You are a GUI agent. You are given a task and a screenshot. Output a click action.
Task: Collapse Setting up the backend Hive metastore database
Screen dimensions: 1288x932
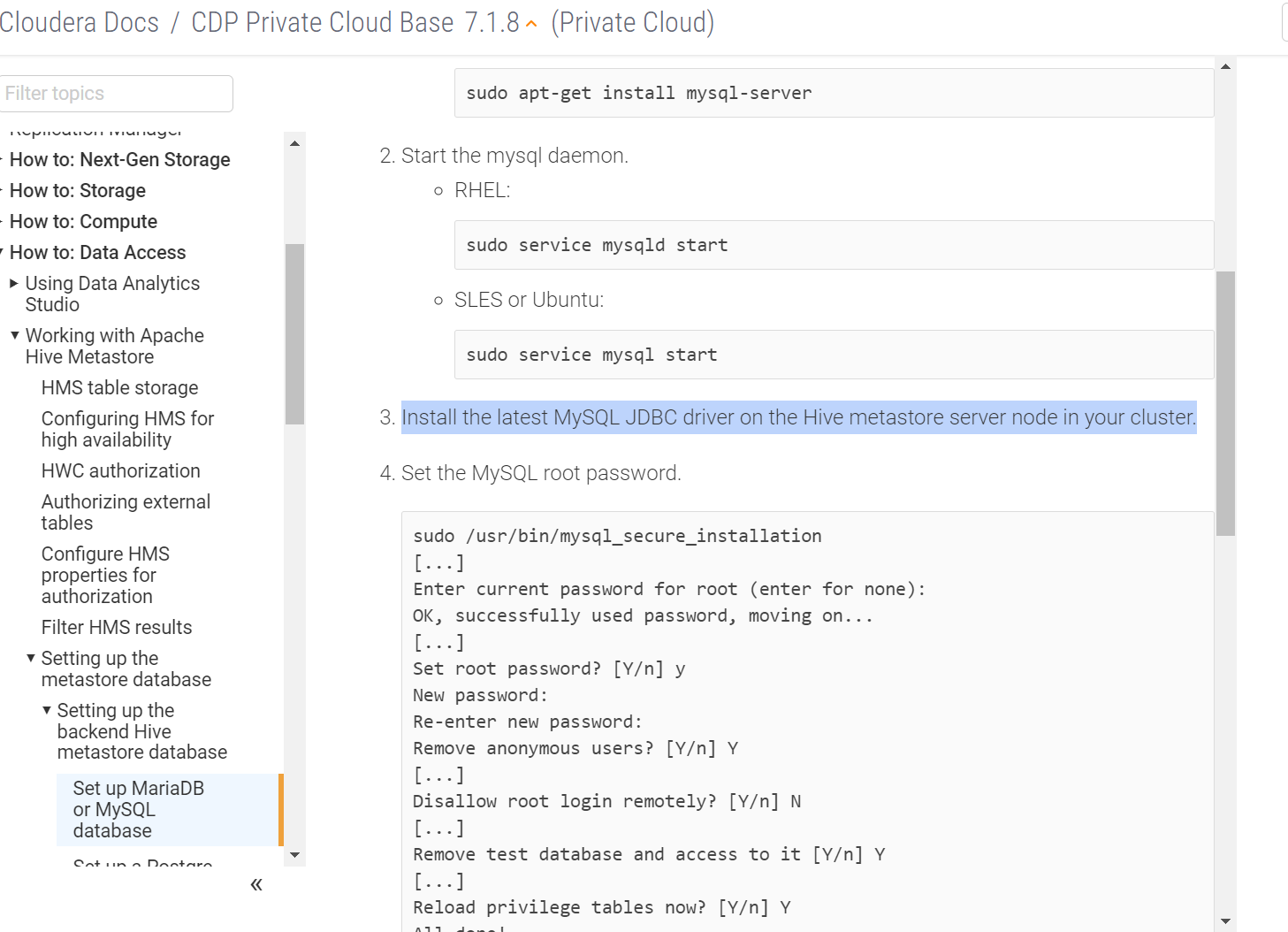tap(46, 709)
